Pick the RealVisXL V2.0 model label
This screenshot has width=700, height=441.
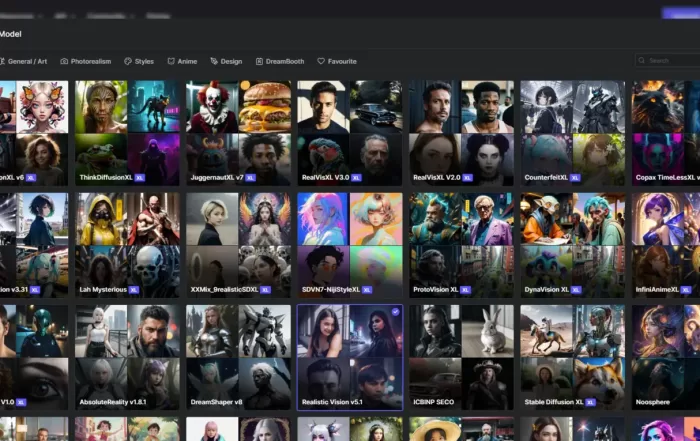coord(437,178)
